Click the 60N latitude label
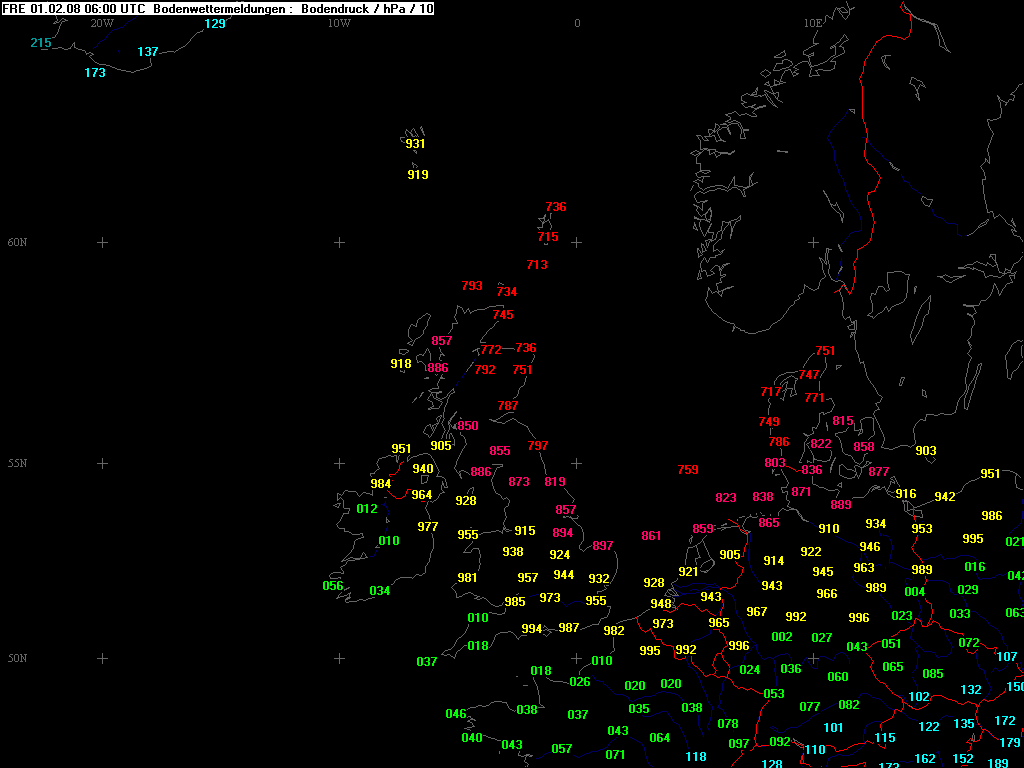 click(18, 243)
